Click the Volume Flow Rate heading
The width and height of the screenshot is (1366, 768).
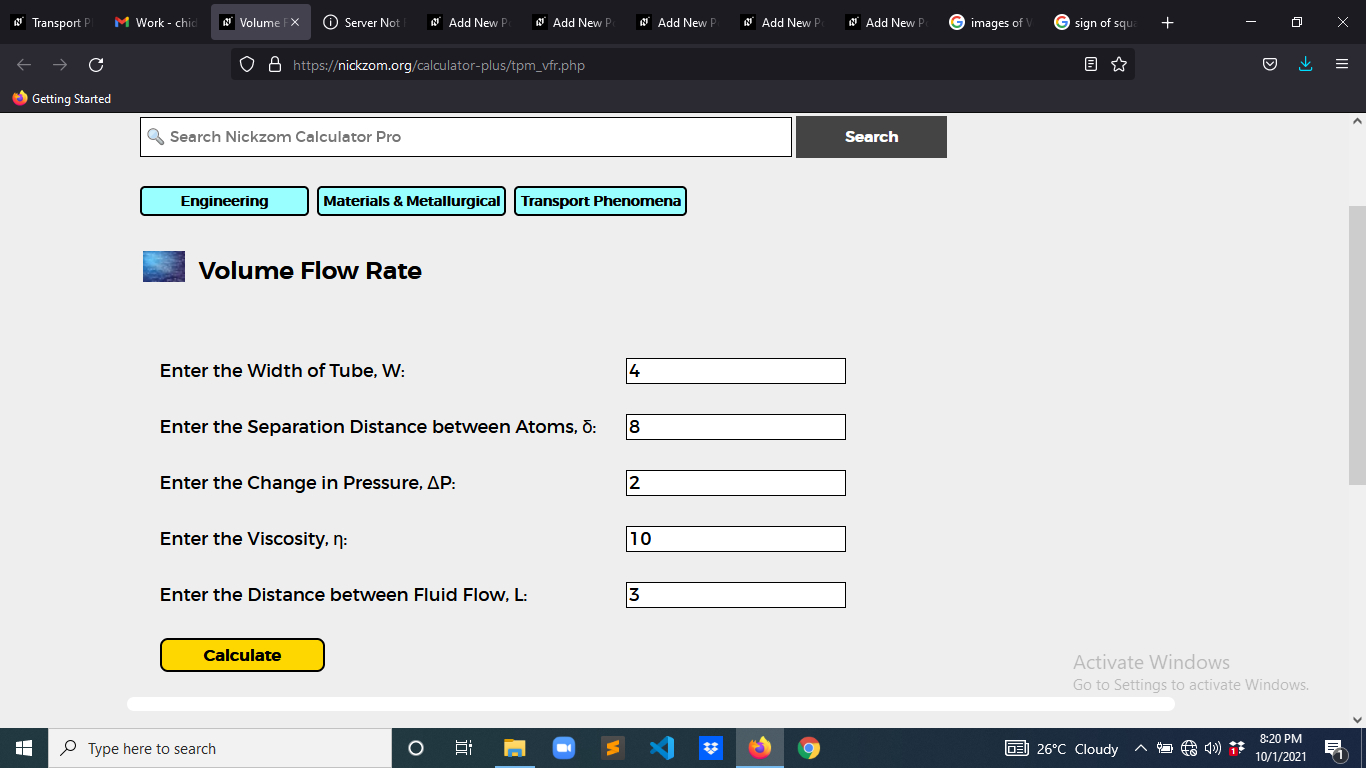click(x=310, y=271)
